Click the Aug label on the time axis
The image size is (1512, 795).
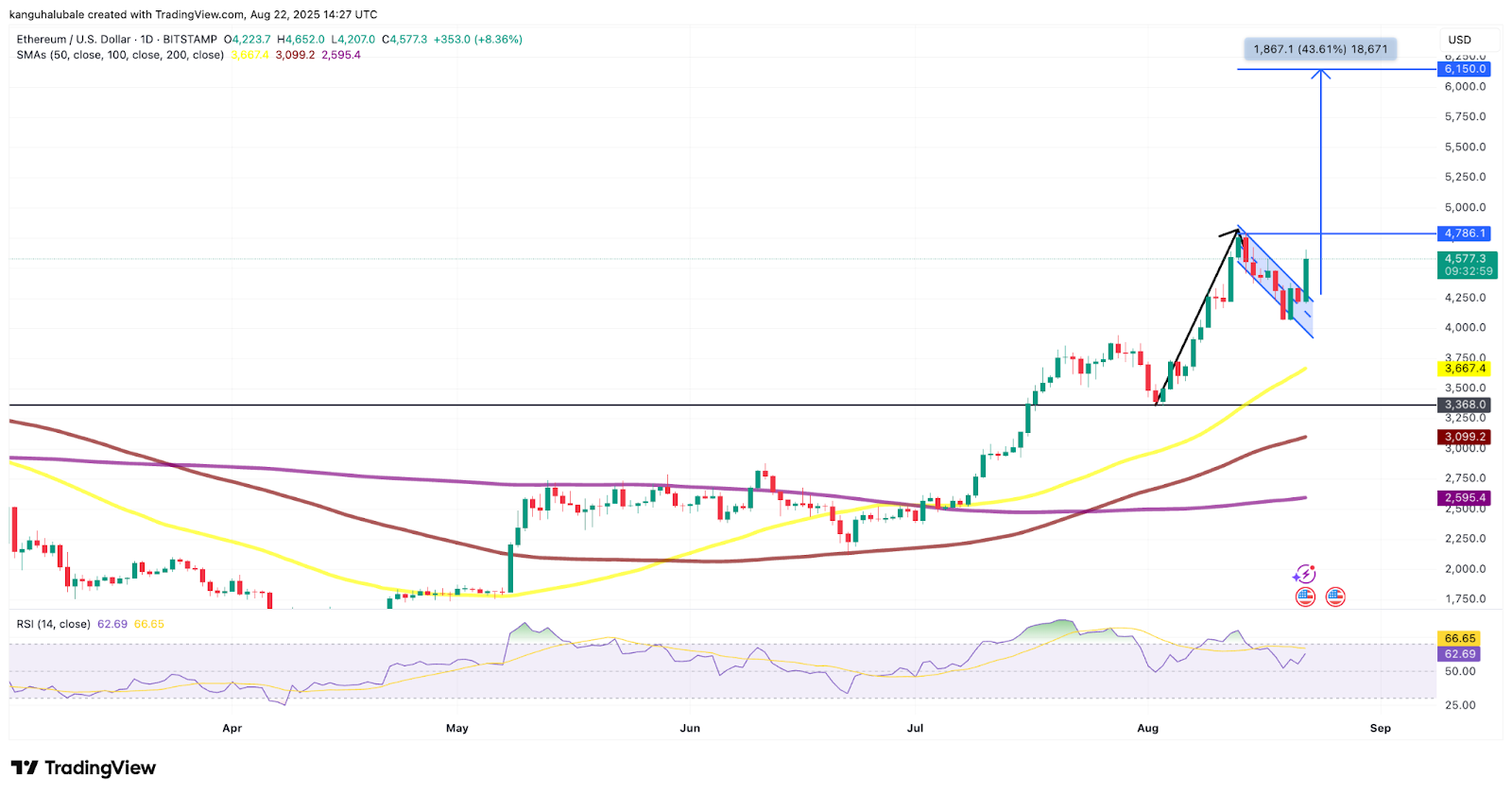point(1147,728)
